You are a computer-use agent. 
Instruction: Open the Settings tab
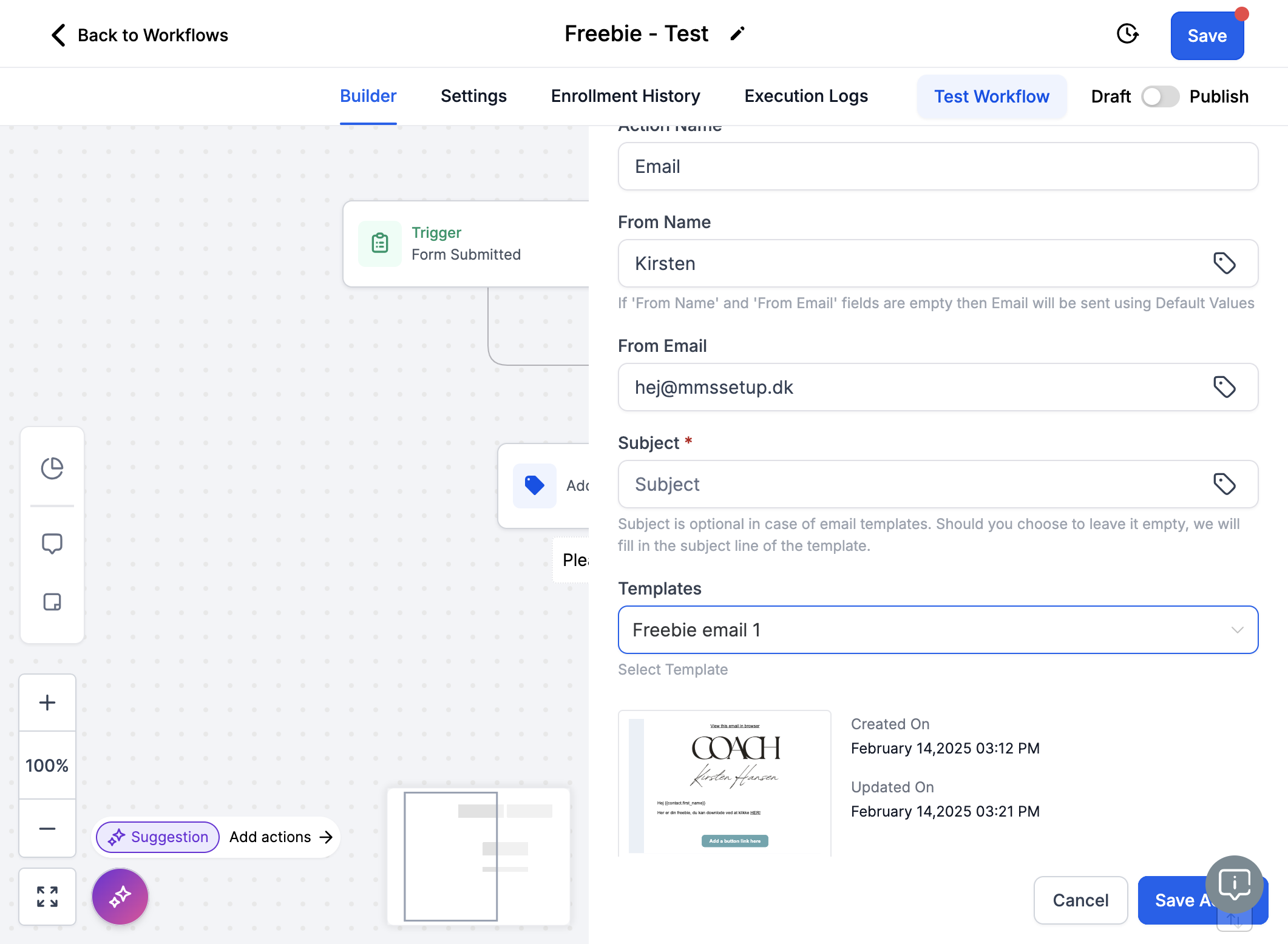[473, 96]
